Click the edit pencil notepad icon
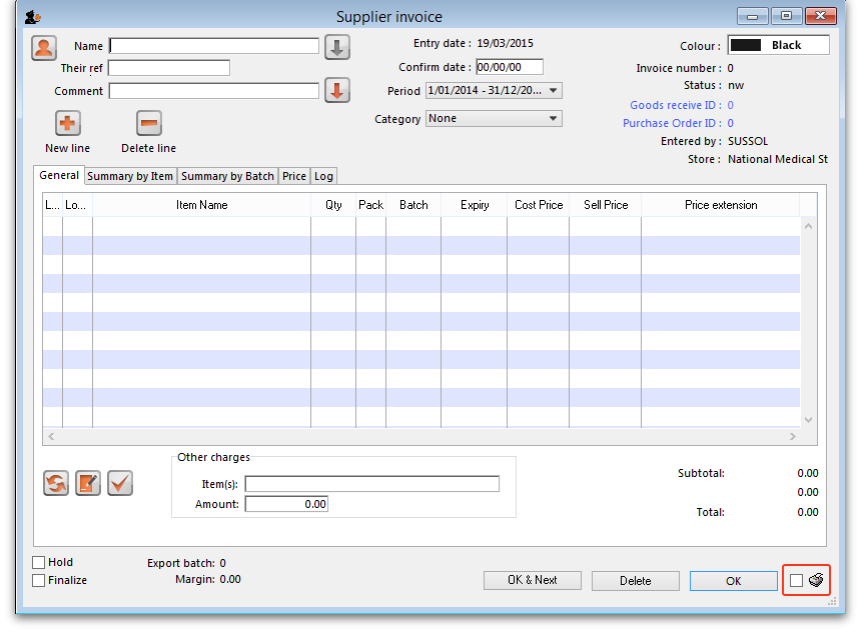This screenshot has width=860, height=633. [88, 483]
